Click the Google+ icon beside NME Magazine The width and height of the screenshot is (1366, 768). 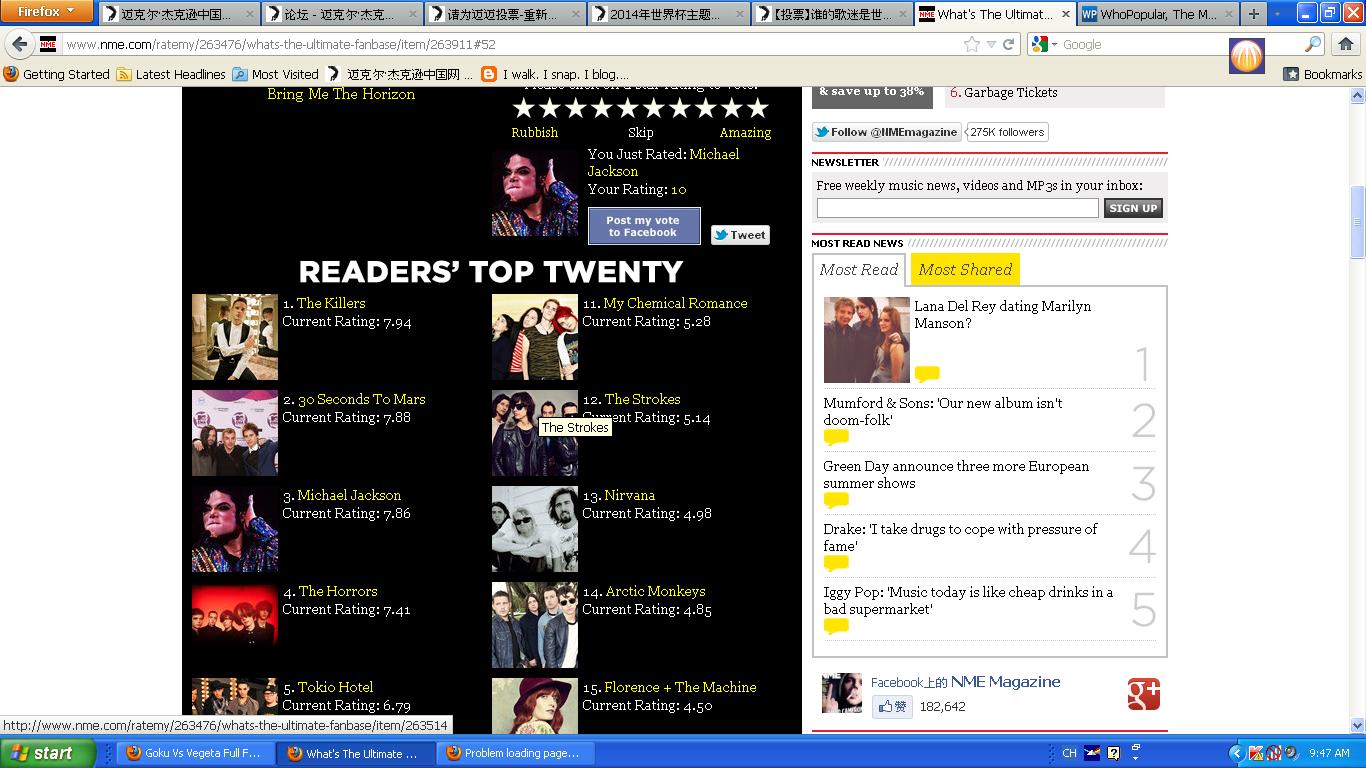[1143, 694]
